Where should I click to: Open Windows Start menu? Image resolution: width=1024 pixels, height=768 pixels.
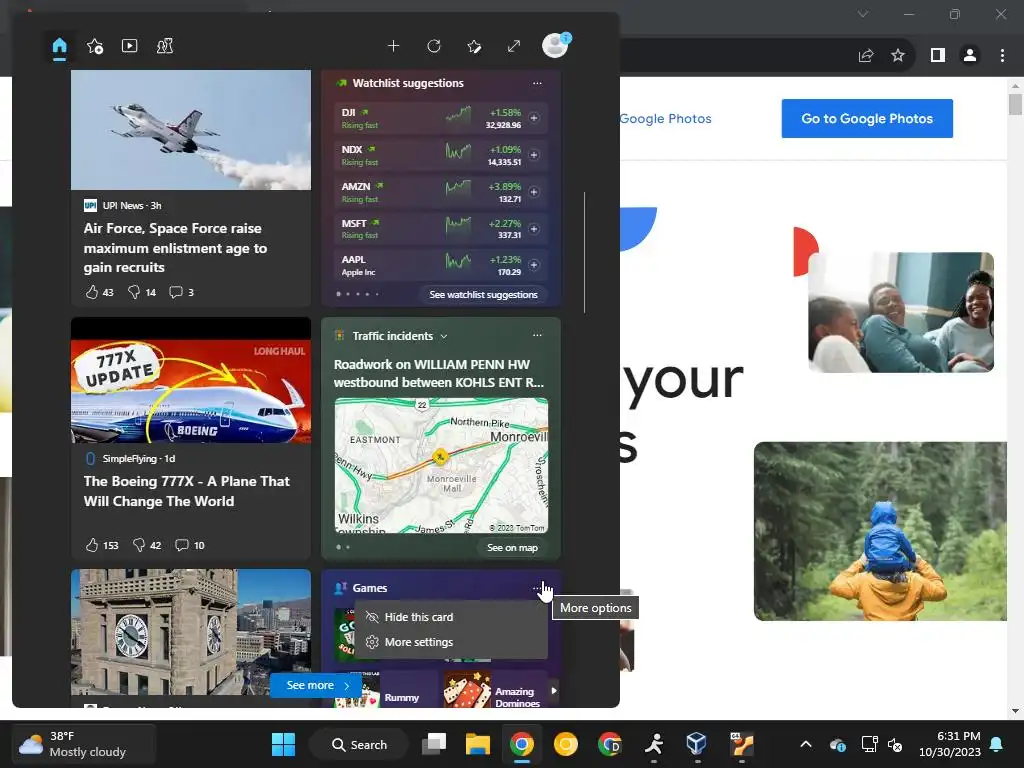pos(283,744)
